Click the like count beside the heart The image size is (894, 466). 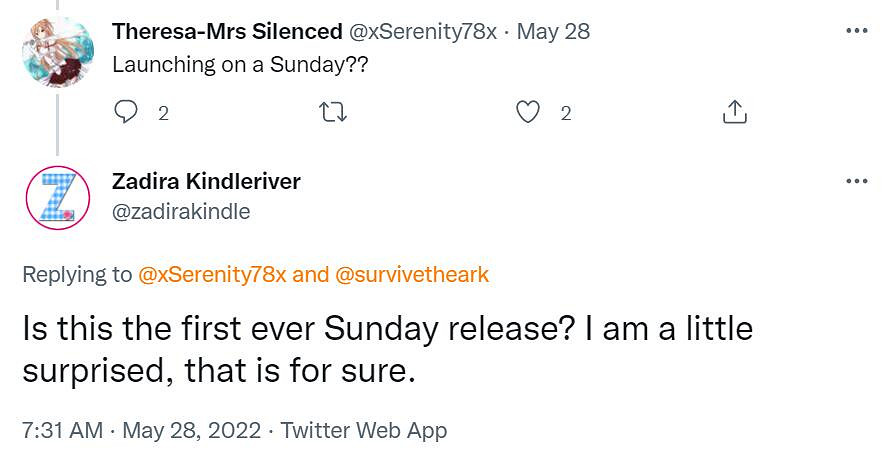(565, 113)
